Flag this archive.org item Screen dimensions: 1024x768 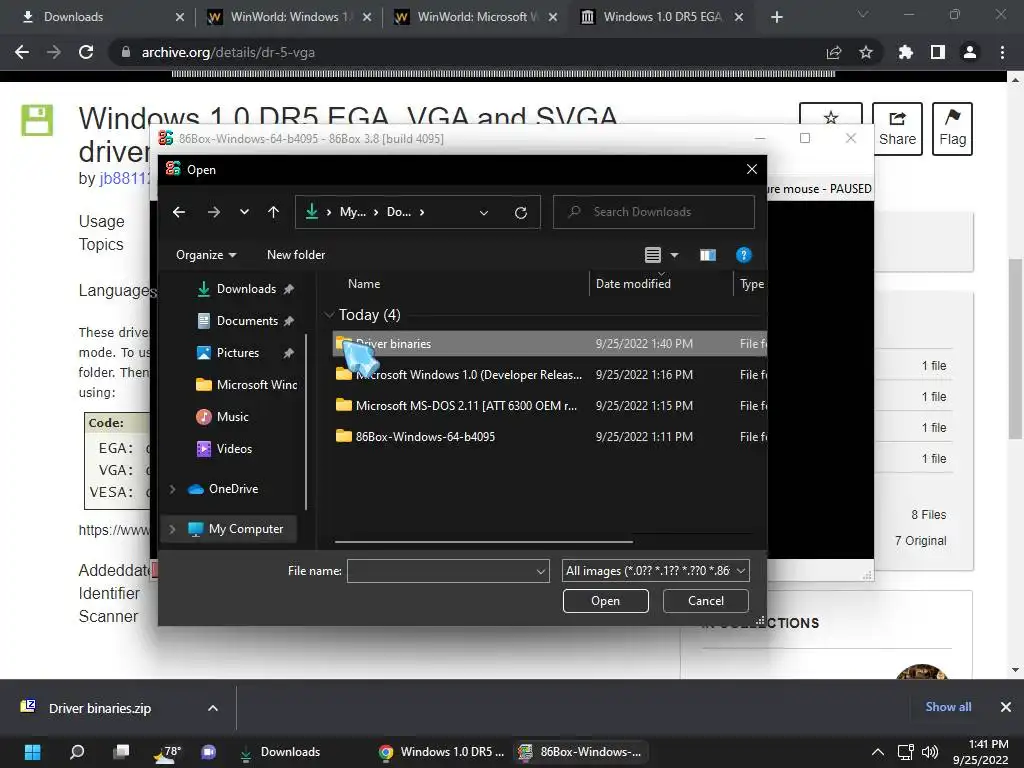(952, 129)
